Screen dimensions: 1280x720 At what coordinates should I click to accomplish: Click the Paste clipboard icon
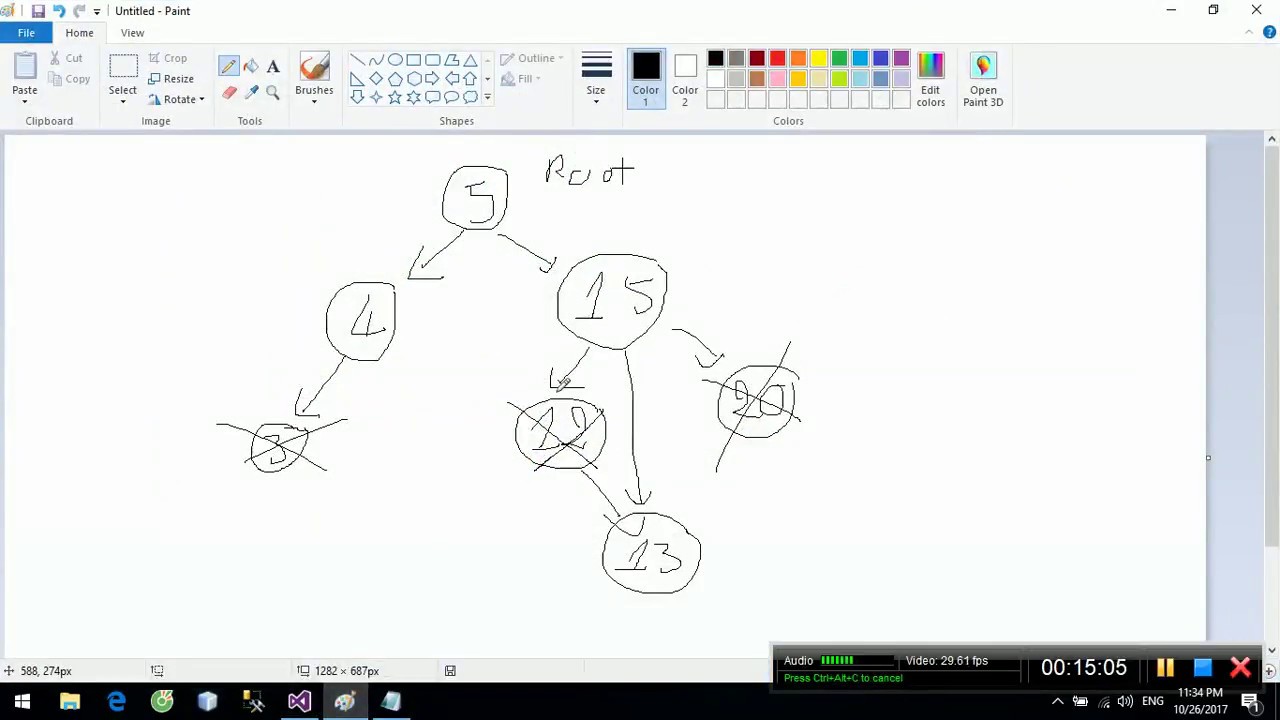[25, 66]
